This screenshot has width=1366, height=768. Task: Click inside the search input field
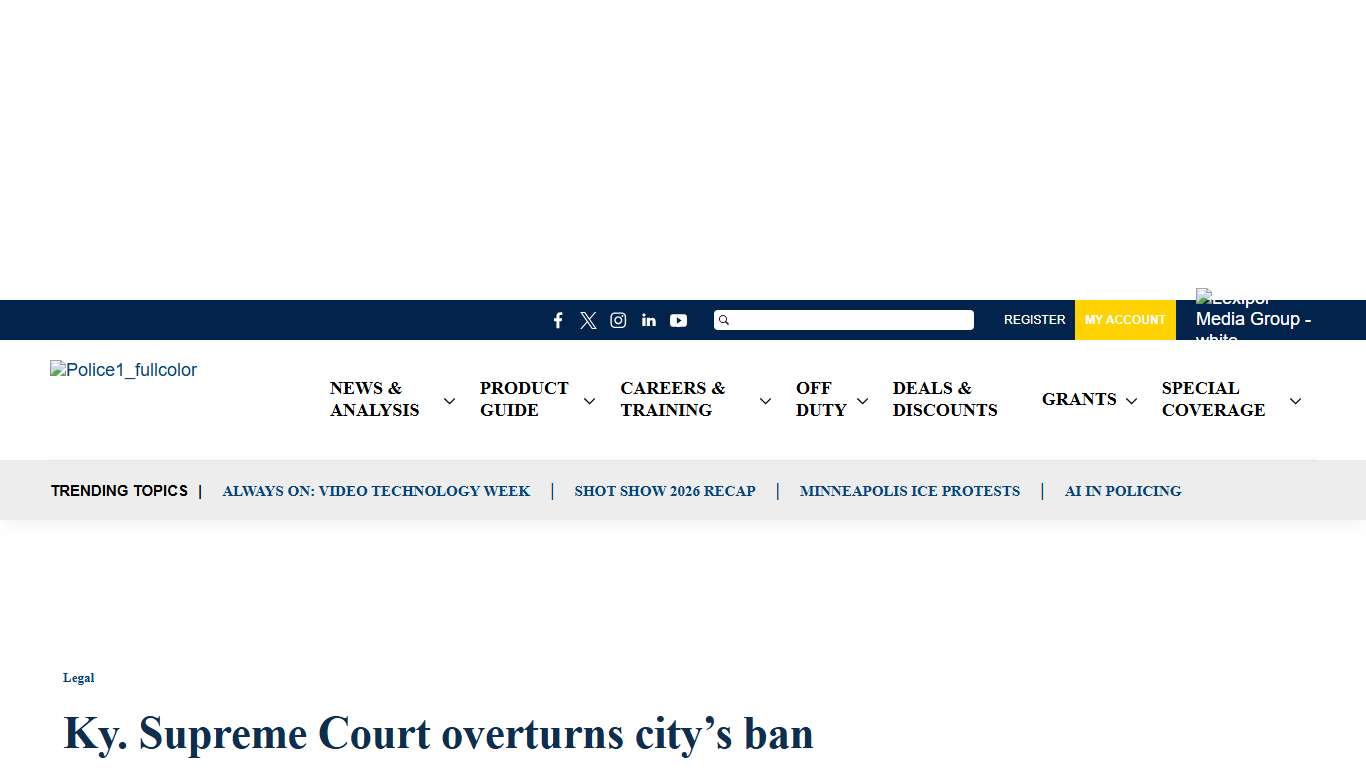(850, 320)
